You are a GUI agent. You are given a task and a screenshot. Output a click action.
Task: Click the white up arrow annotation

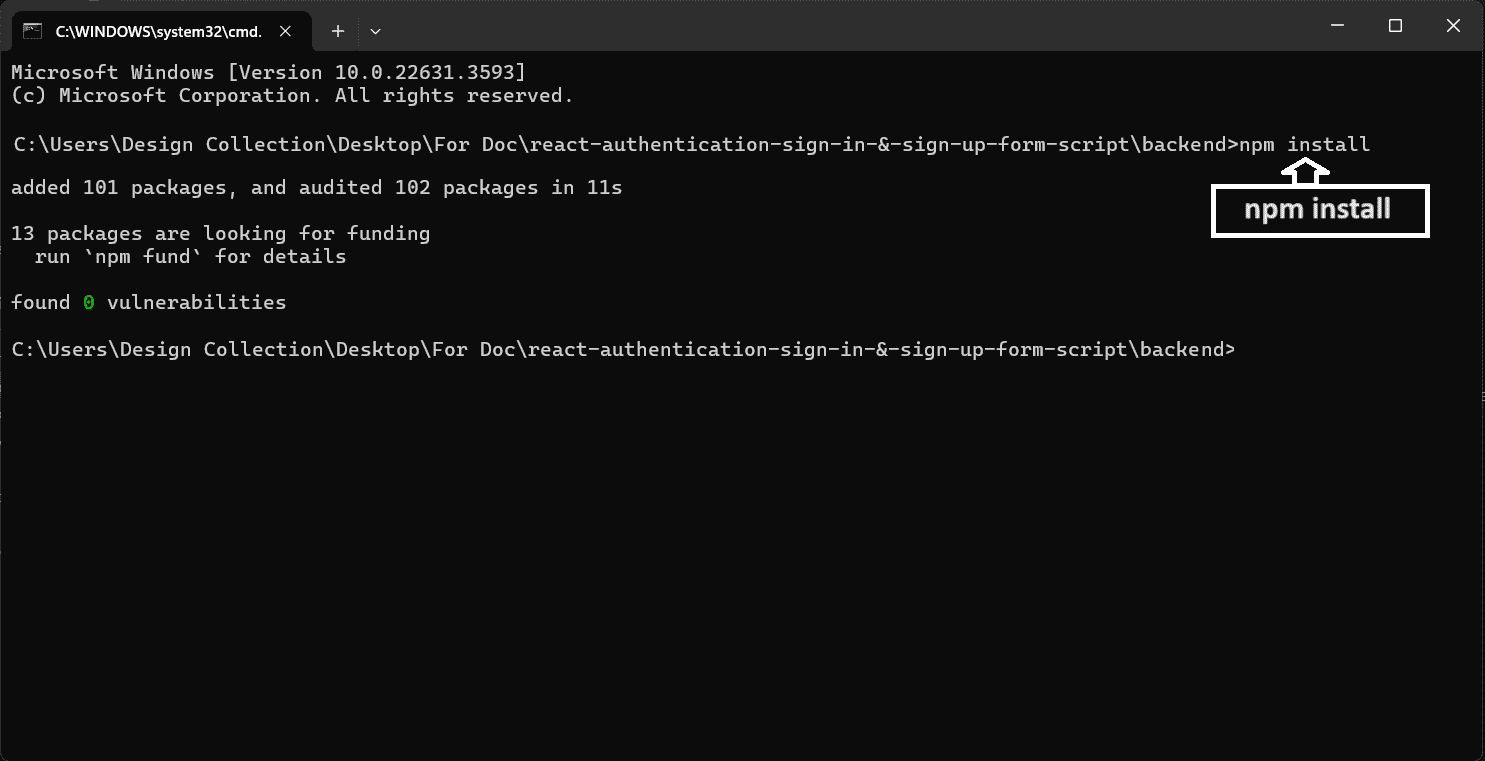point(1305,174)
